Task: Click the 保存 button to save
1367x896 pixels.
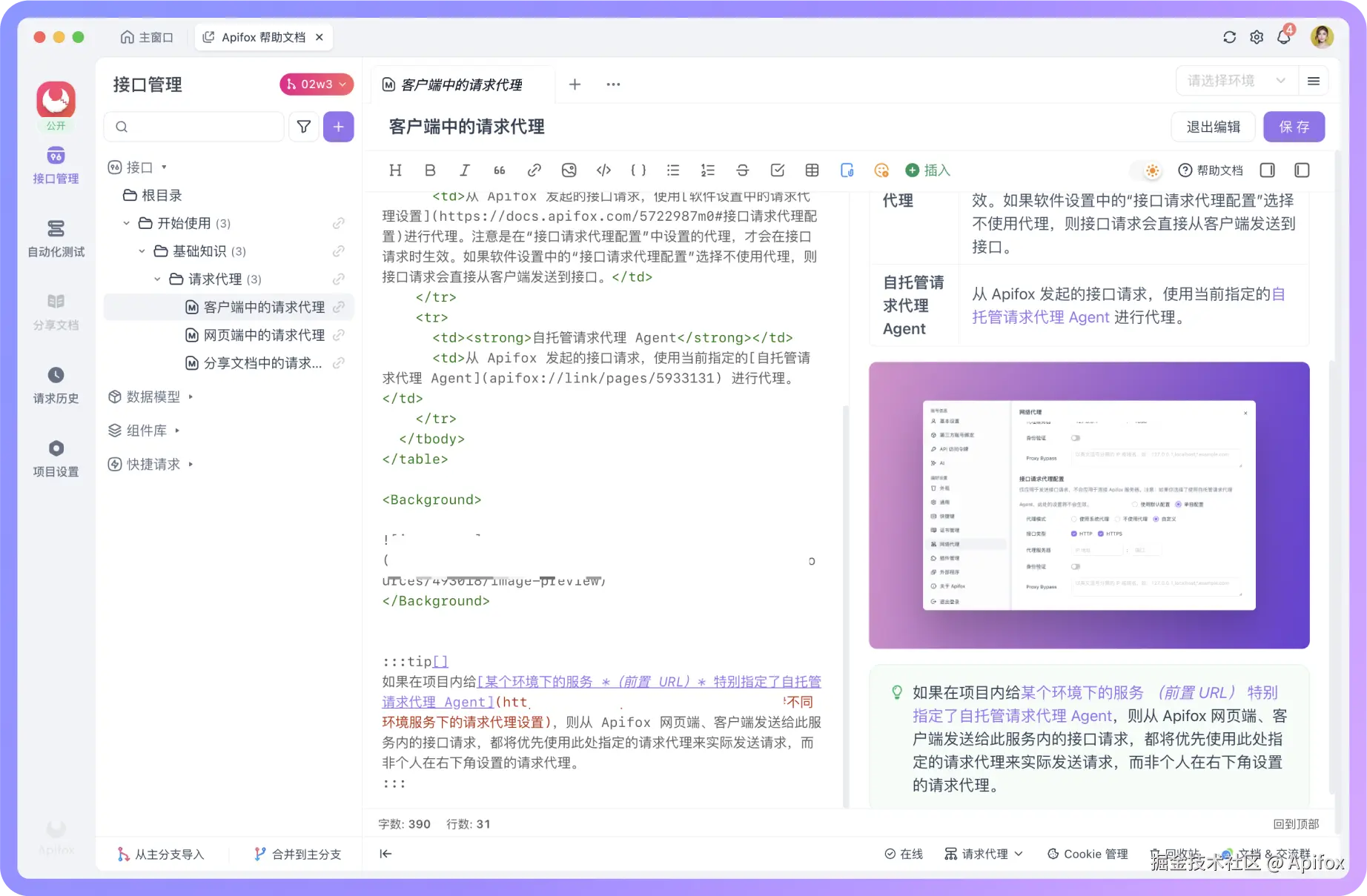Action: point(1294,126)
